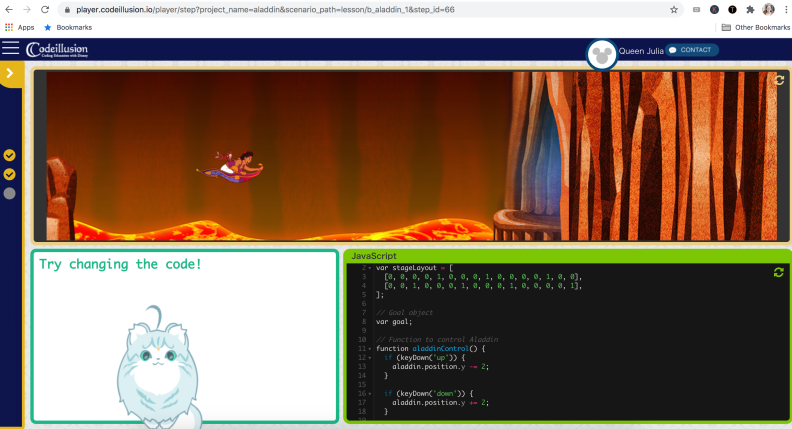Image resolution: width=792 pixels, height=429 pixels.
Task: Click the Queen Julia username
Action: 641,51
